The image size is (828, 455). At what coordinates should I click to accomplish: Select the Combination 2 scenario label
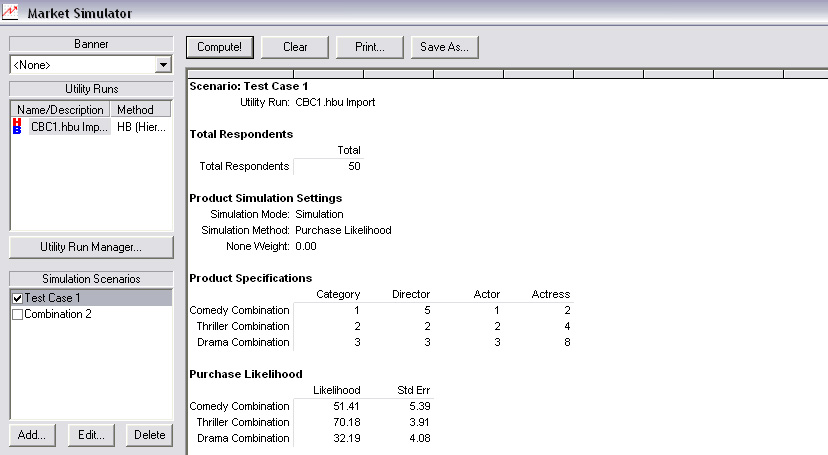[x=58, y=314]
